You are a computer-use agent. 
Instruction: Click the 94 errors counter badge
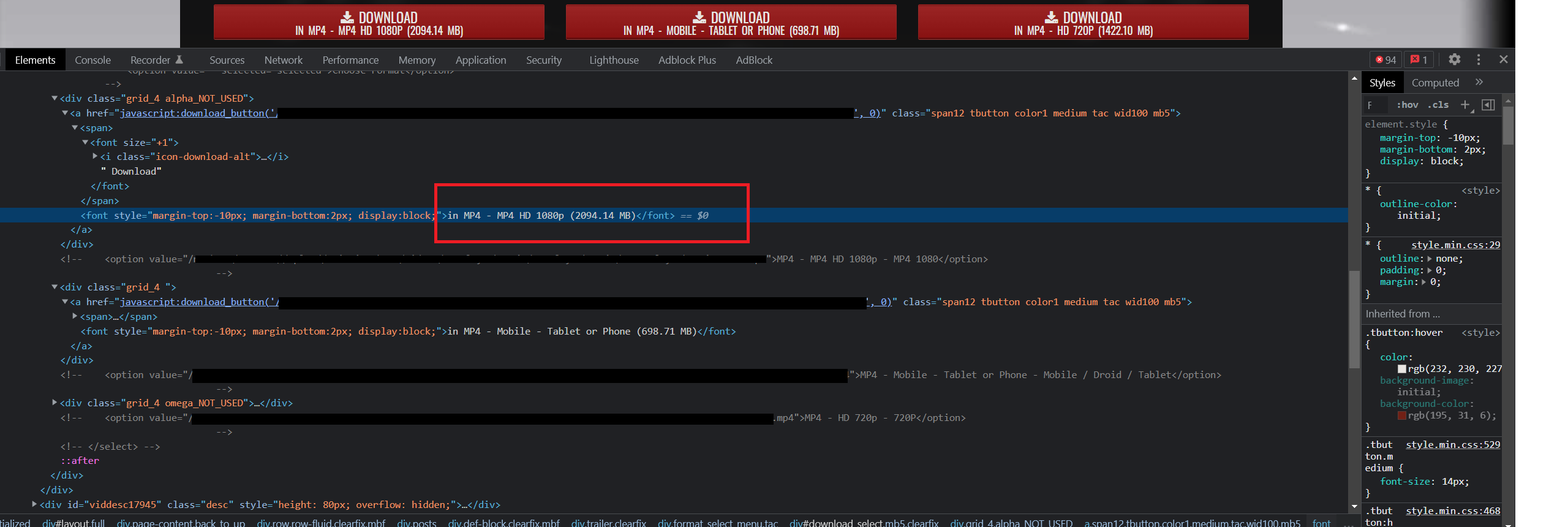pyautogui.click(x=1385, y=59)
